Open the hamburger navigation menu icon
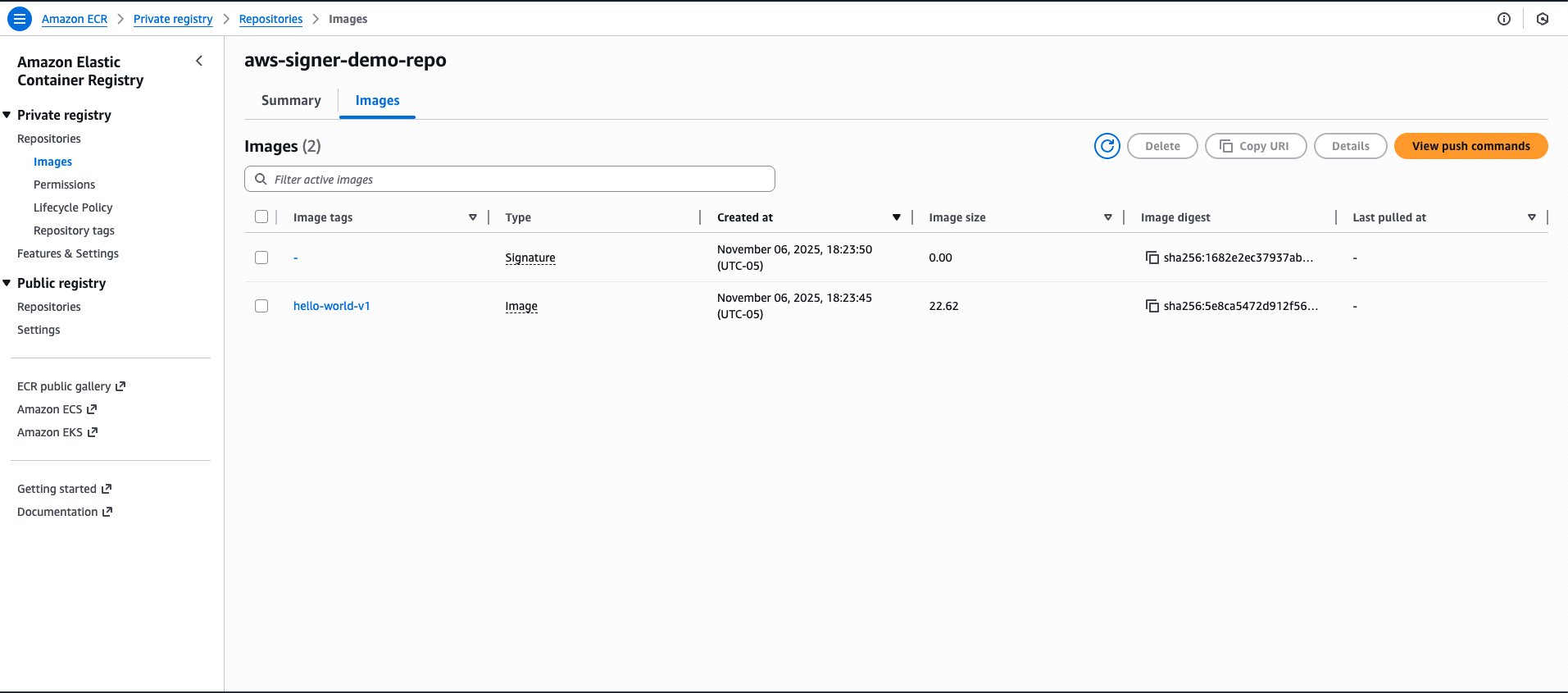 19,18
